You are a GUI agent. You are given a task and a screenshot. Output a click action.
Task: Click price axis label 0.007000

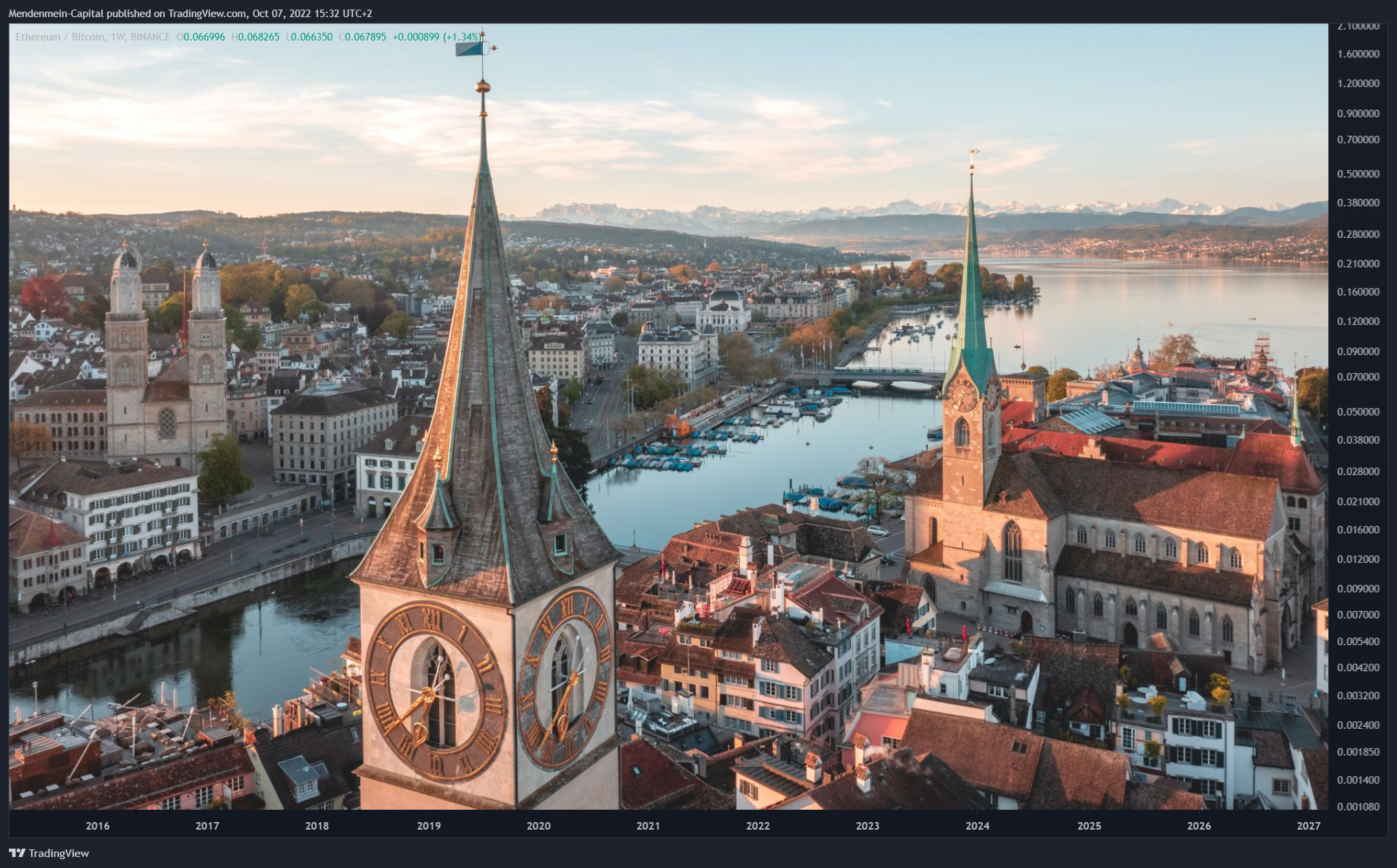tap(1358, 614)
